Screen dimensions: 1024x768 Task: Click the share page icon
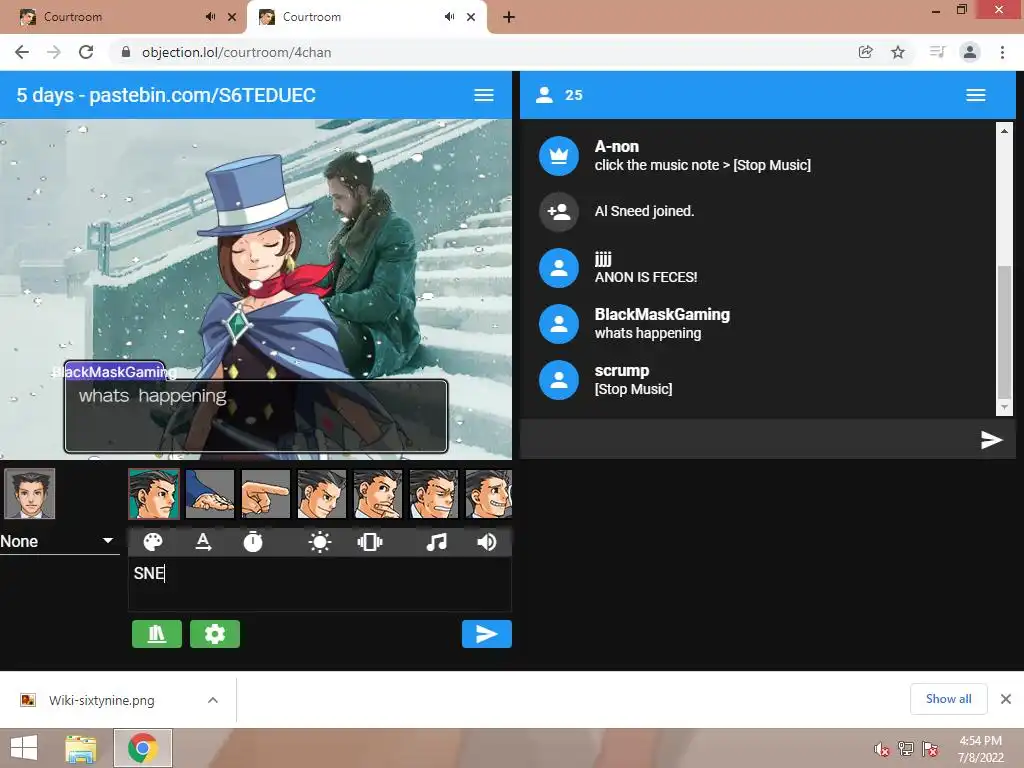click(865, 52)
